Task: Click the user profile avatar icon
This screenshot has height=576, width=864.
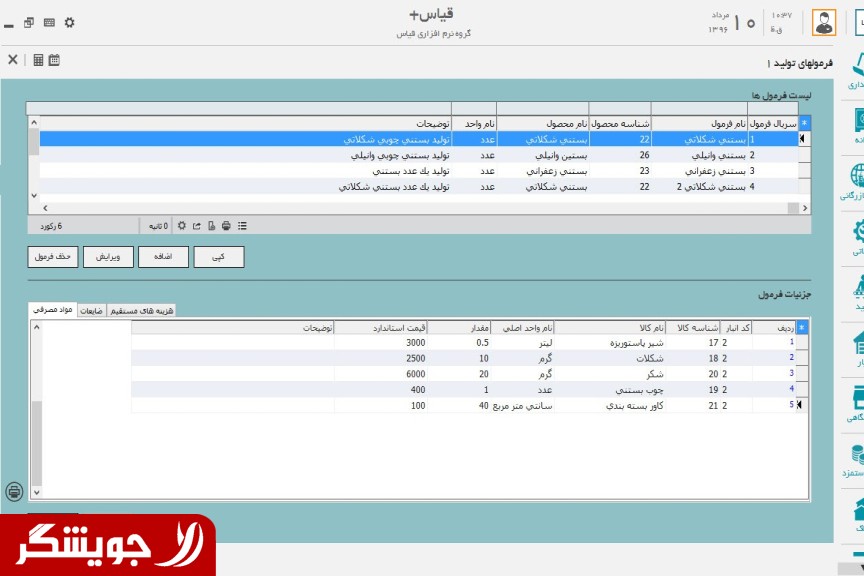Action: (x=823, y=22)
